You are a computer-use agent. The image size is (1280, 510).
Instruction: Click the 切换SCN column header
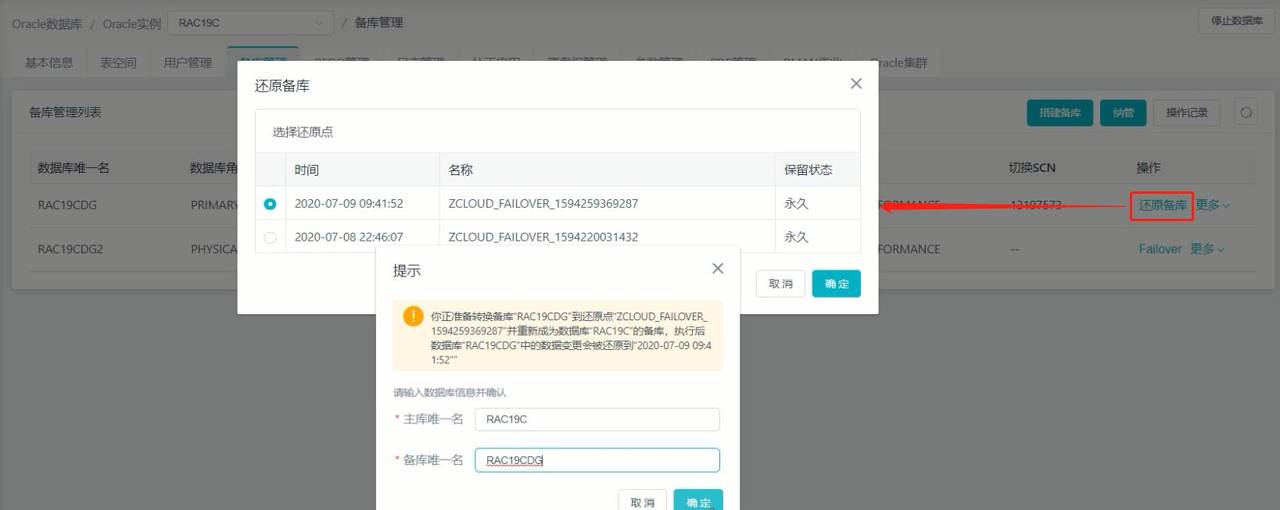1032,168
